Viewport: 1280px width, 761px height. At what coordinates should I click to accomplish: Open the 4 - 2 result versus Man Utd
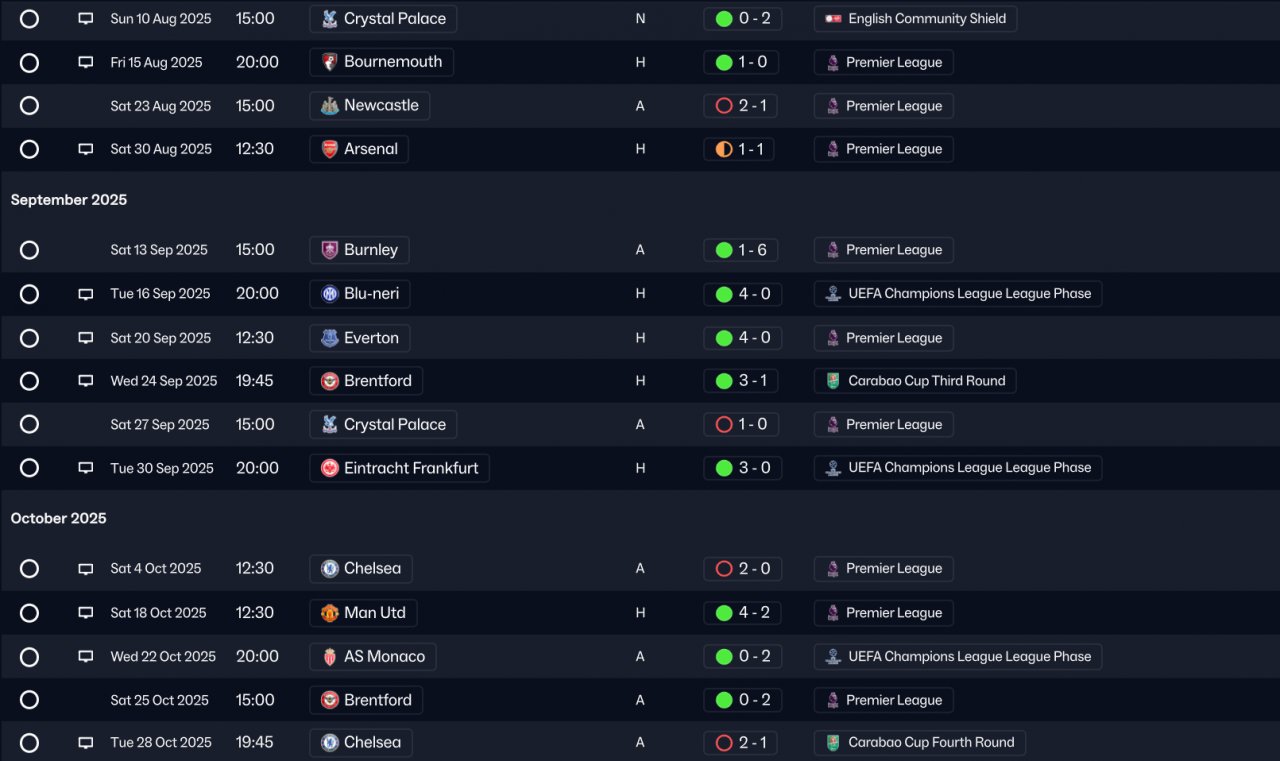[743, 613]
